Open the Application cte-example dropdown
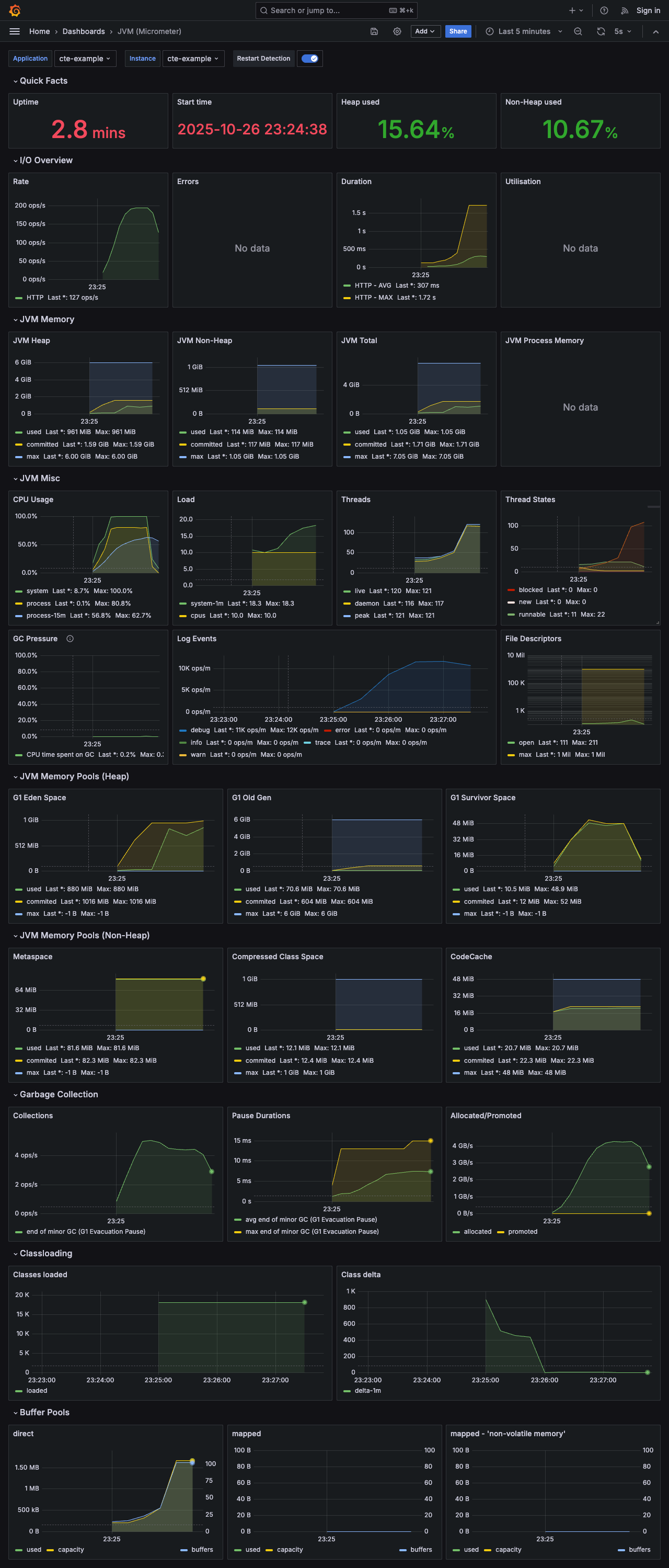Viewport: 669px width, 1568px height. pyautogui.click(x=85, y=59)
